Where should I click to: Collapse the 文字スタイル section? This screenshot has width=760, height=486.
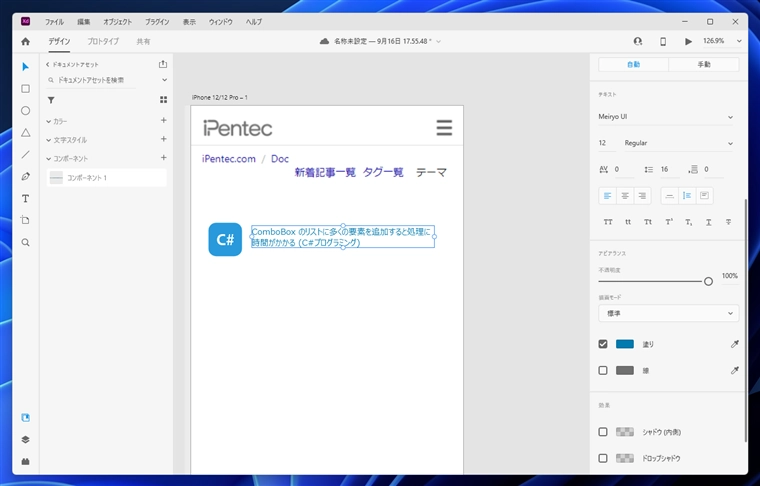48,140
